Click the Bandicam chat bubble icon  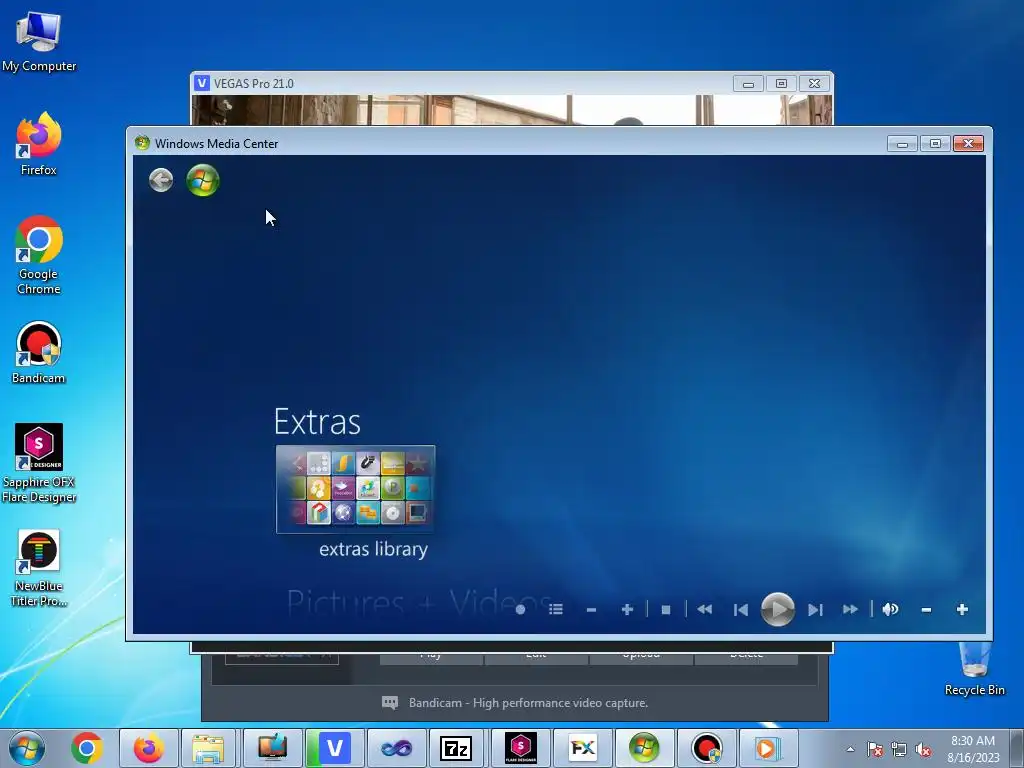pos(390,703)
